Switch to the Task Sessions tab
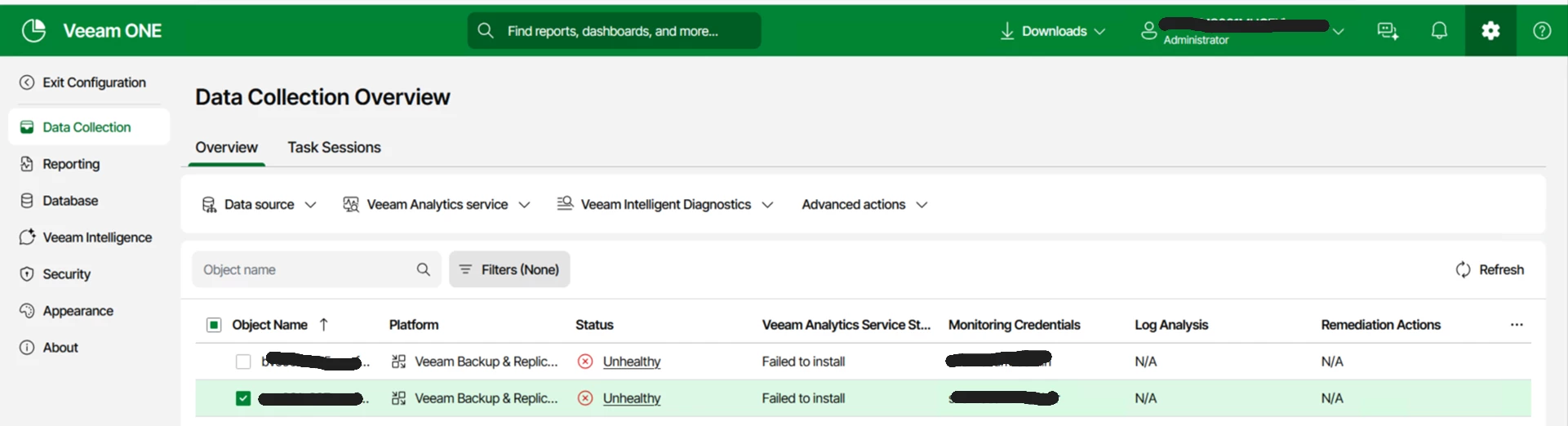The width and height of the screenshot is (1568, 426). pos(334,148)
